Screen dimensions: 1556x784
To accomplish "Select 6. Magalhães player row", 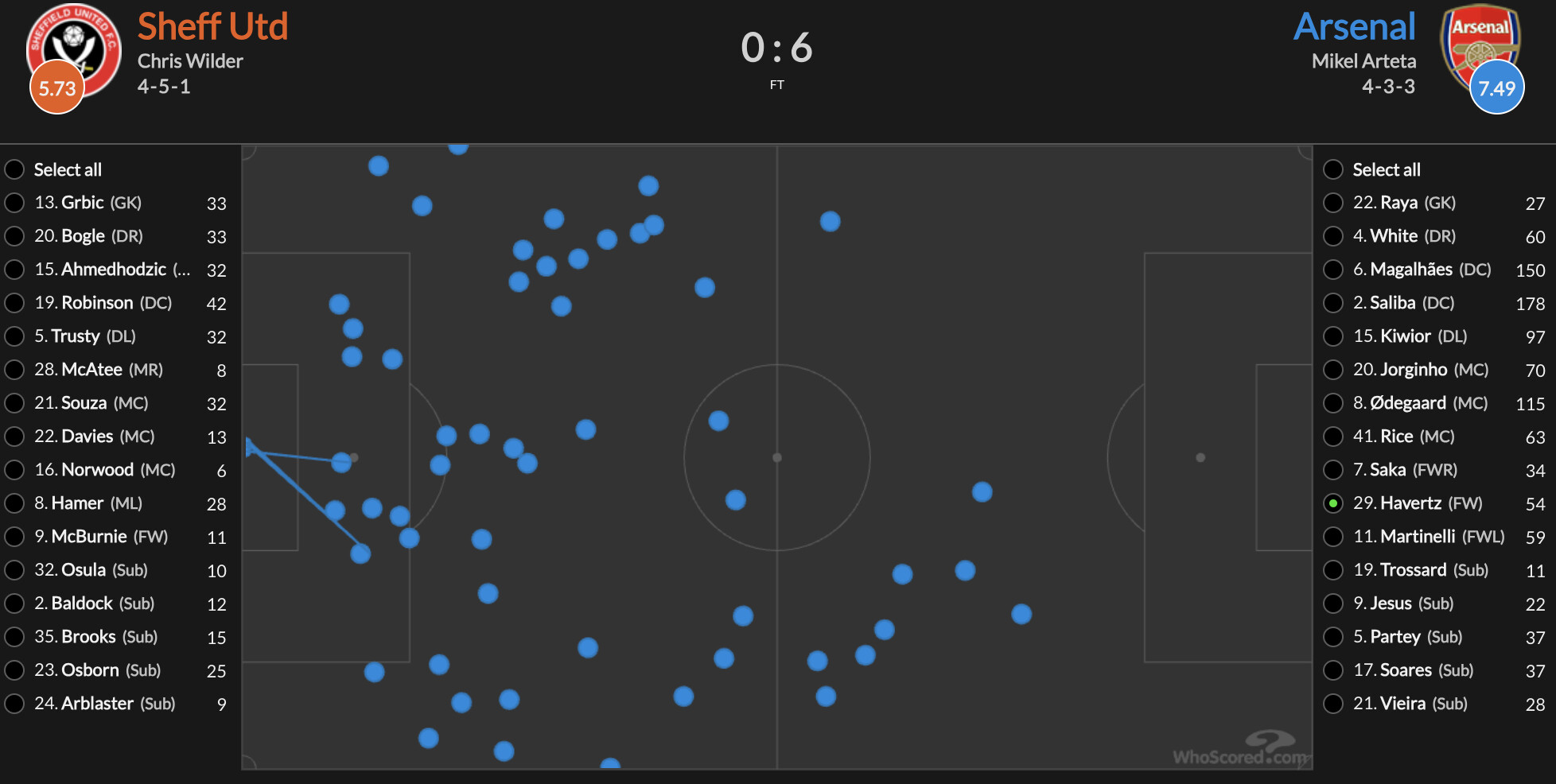I will click(1434, 270).
